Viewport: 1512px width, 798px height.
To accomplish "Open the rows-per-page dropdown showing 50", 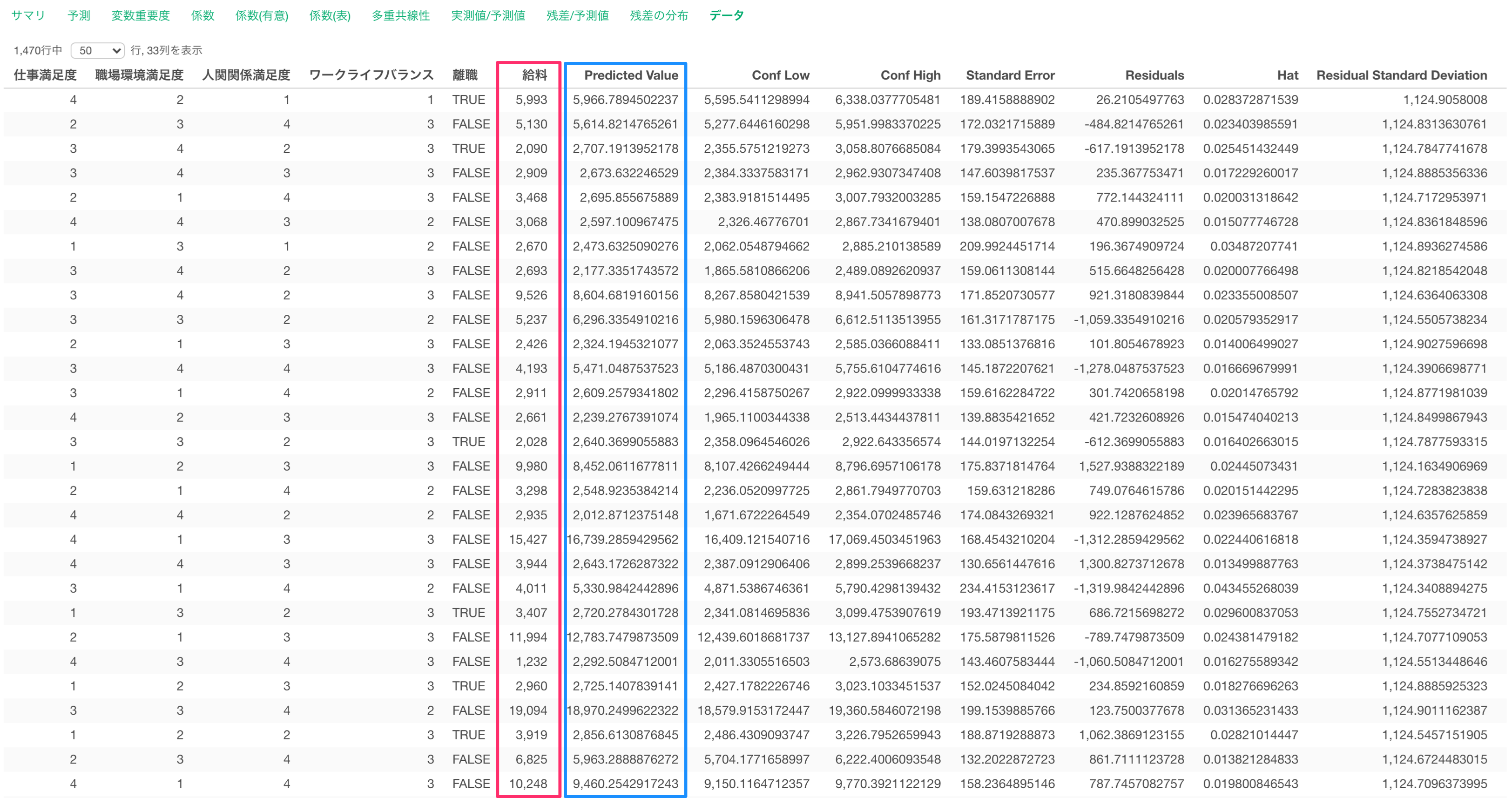I will coord(97,50).
